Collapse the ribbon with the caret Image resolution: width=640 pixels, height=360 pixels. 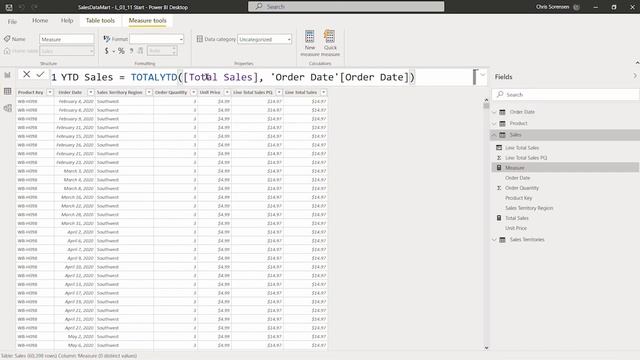point(637,62)
